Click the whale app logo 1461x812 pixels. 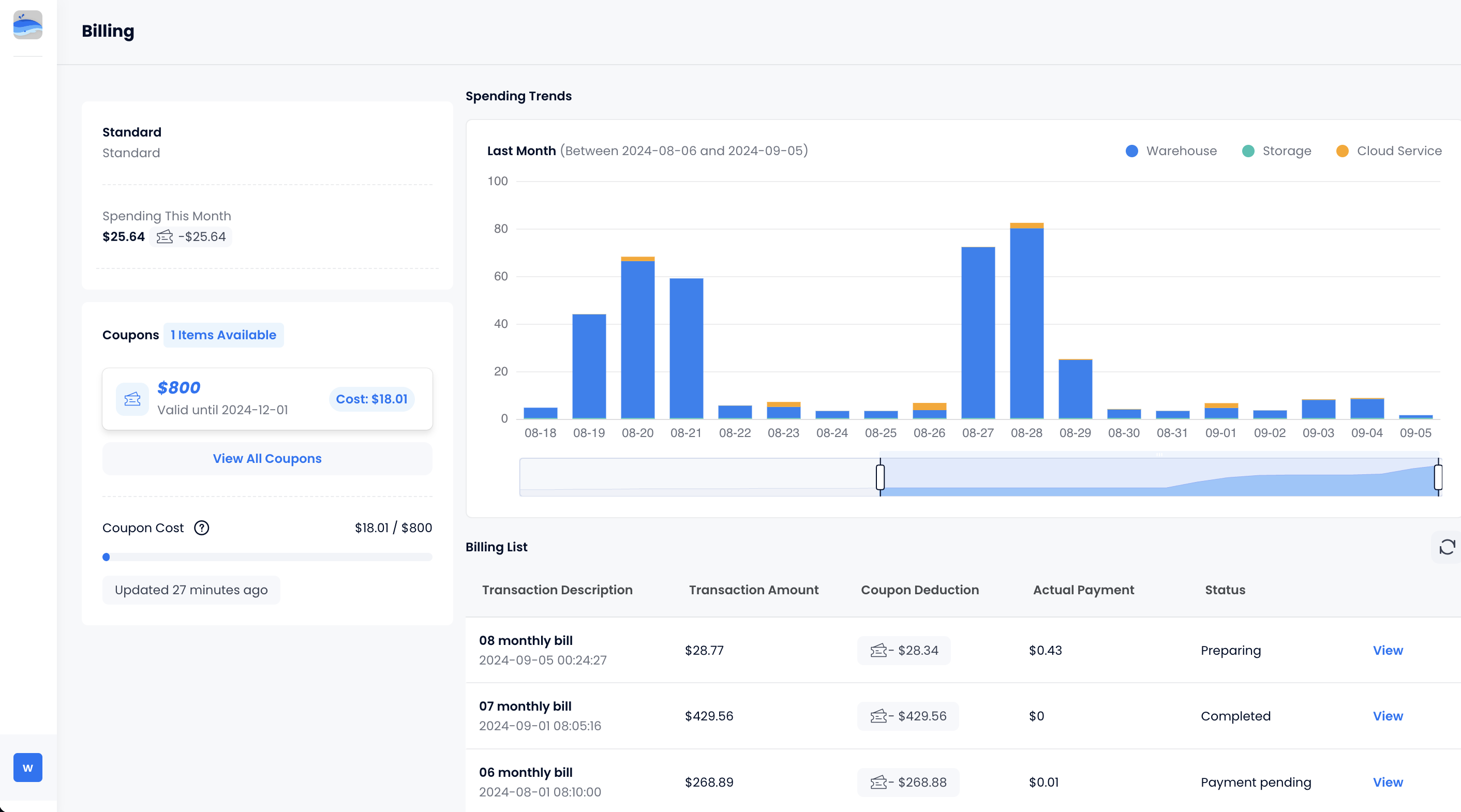(x=28, y=25)
